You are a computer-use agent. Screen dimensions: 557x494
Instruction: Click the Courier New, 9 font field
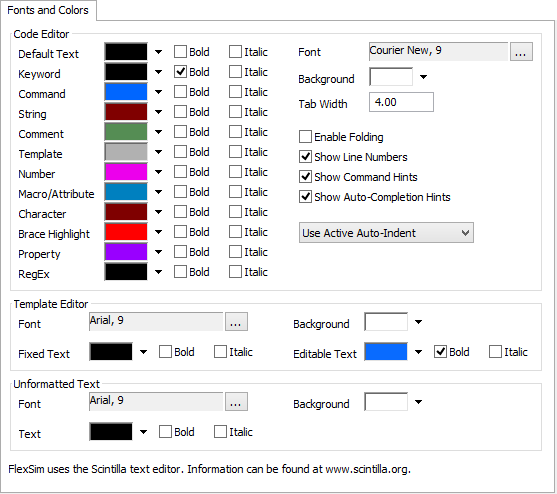[439, 52]
